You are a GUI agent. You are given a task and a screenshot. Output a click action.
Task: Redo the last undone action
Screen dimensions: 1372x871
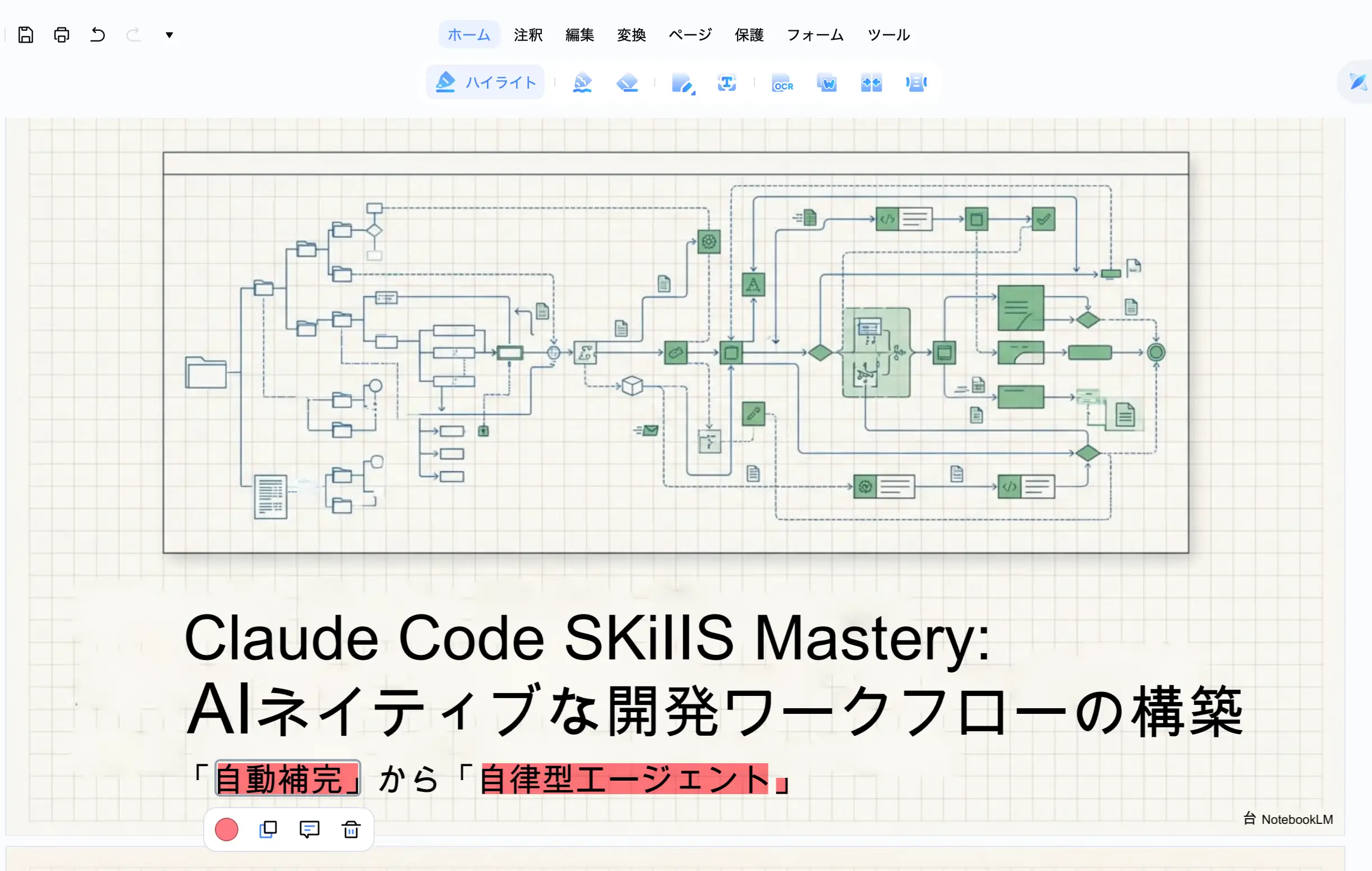coord(133,35)
